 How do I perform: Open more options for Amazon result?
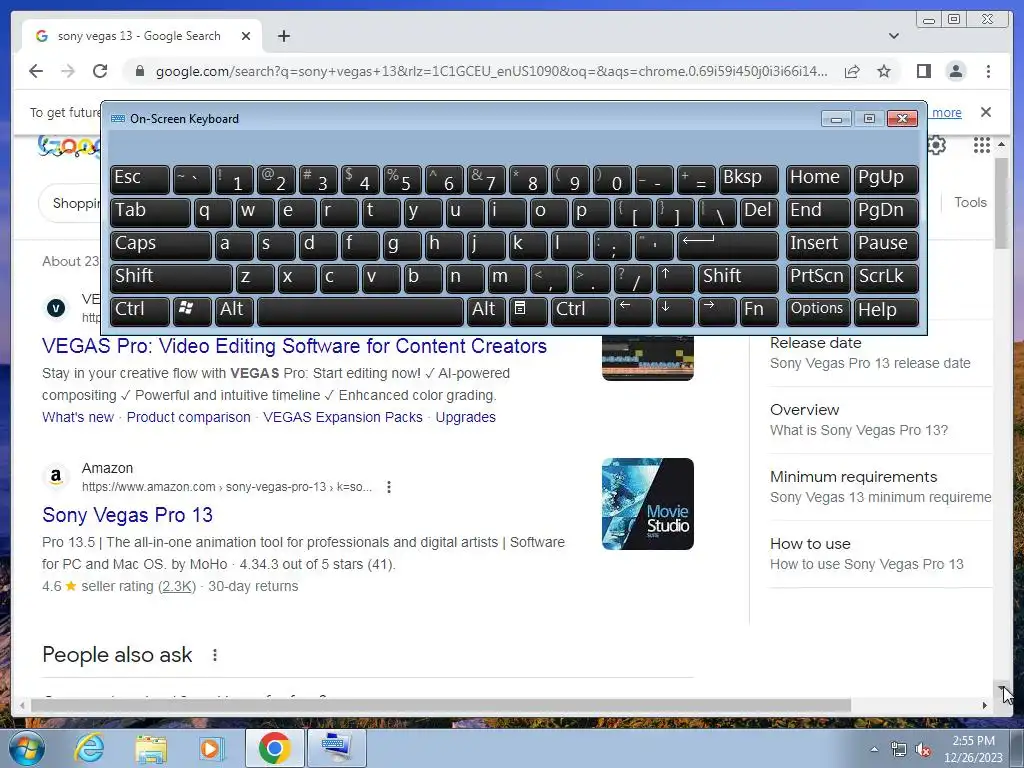(x=389, y=487)
